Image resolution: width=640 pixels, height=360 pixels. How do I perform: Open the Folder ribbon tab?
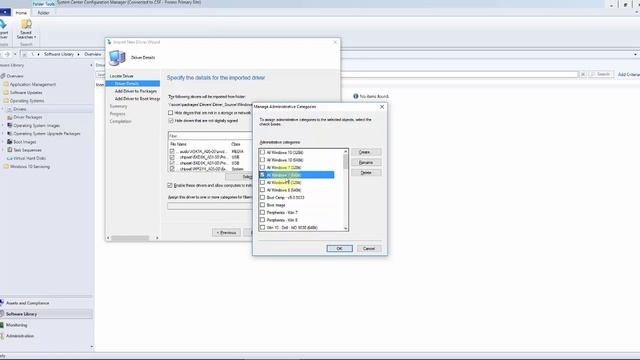[43, 13]
